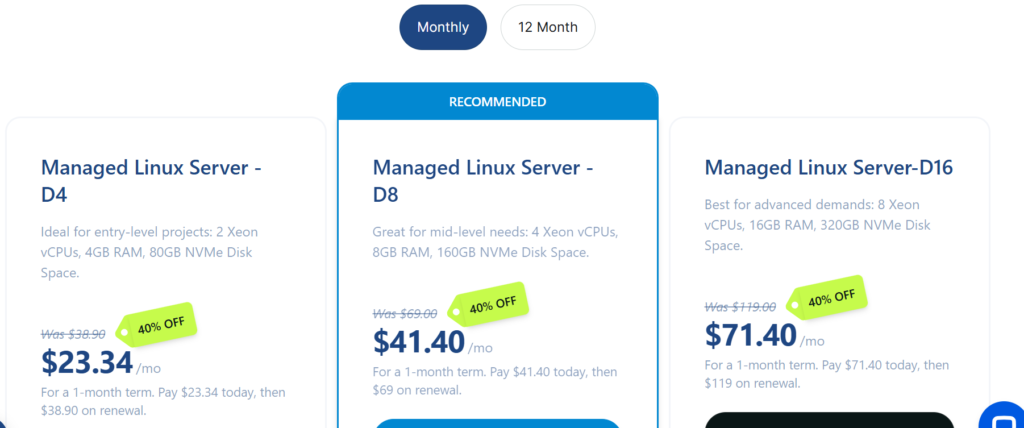The height and width of the screenshot is (428, 1024).
Task: Click the Managed Linux Server - D8 heading
Action: [x=483, y=181]
